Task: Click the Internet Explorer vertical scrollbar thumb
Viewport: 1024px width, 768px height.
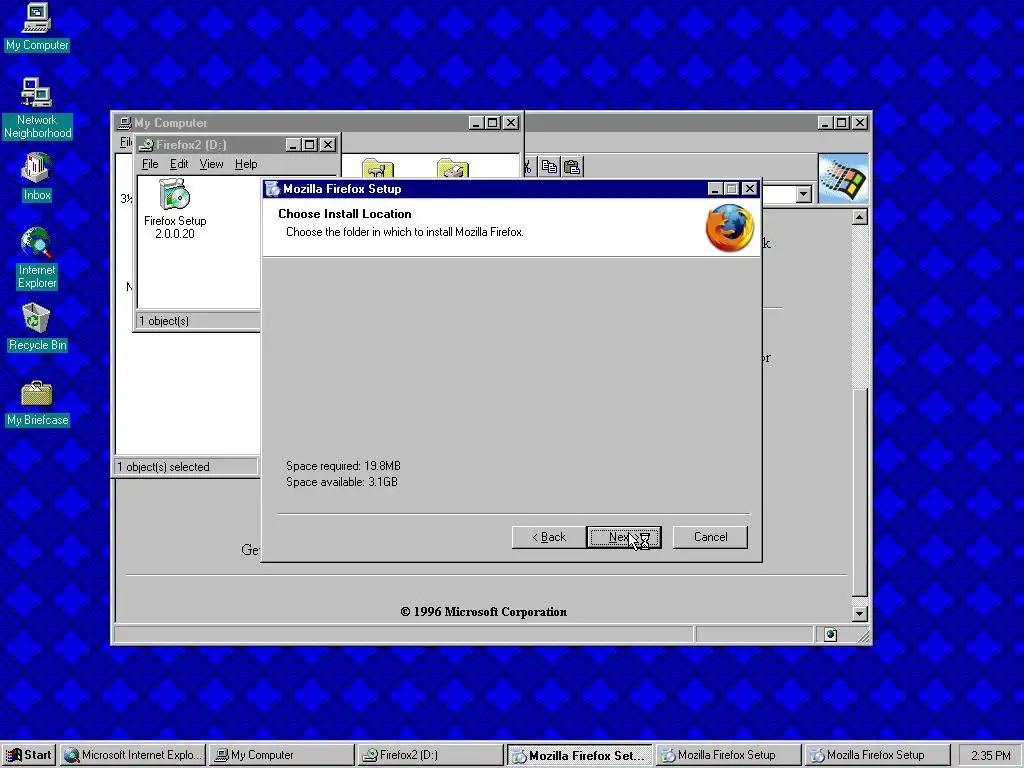Action: [860, 492]
